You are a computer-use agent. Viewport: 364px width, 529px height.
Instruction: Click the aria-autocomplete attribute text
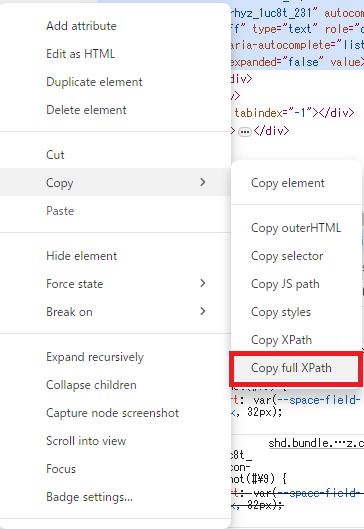pyautogui.click(x=297, y=45)
